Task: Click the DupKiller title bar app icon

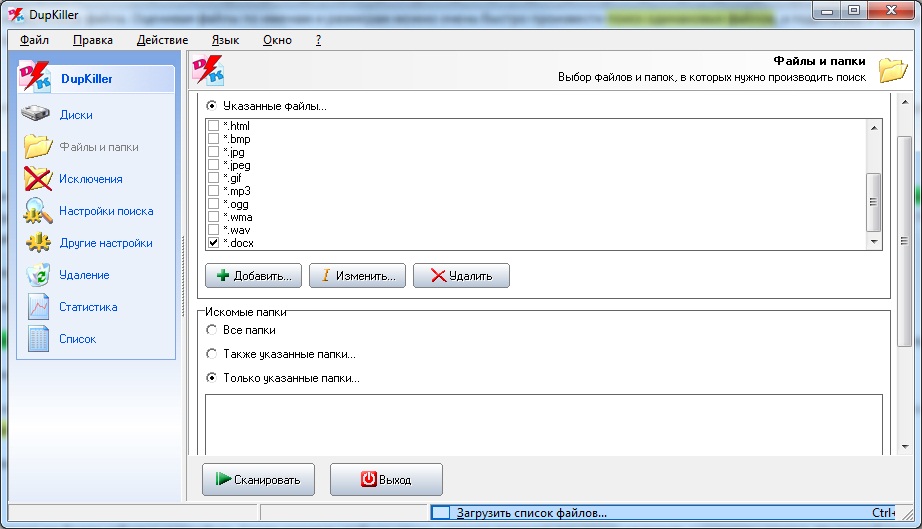Action: click(x=16, y=14)
